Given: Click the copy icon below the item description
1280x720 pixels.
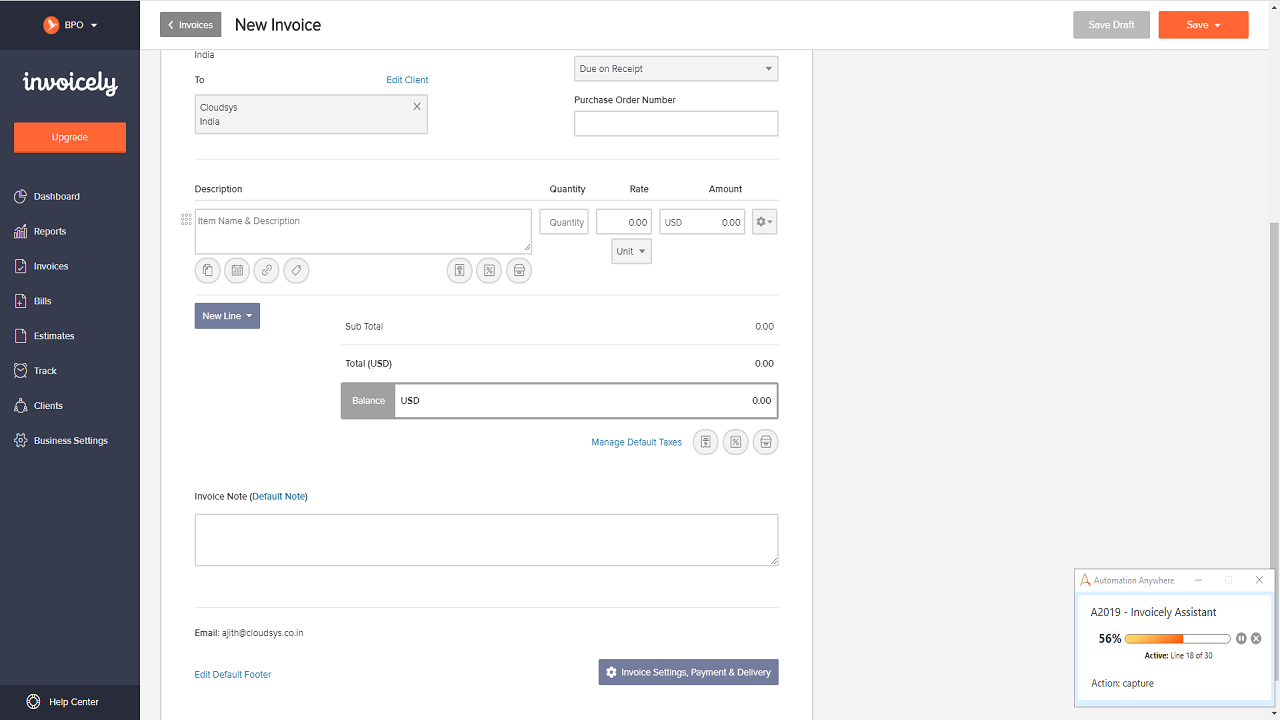Looking at the screenshot, I should [208, 270].
